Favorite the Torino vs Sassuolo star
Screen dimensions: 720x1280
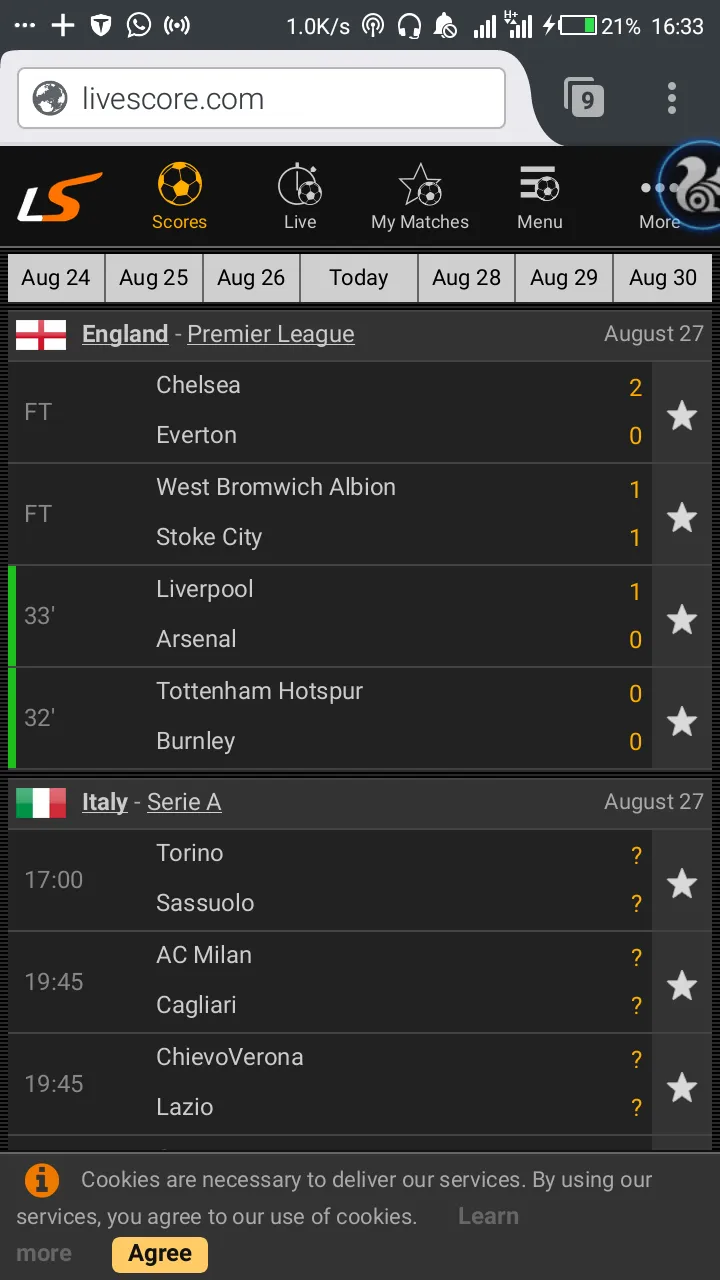coord(682,882)
